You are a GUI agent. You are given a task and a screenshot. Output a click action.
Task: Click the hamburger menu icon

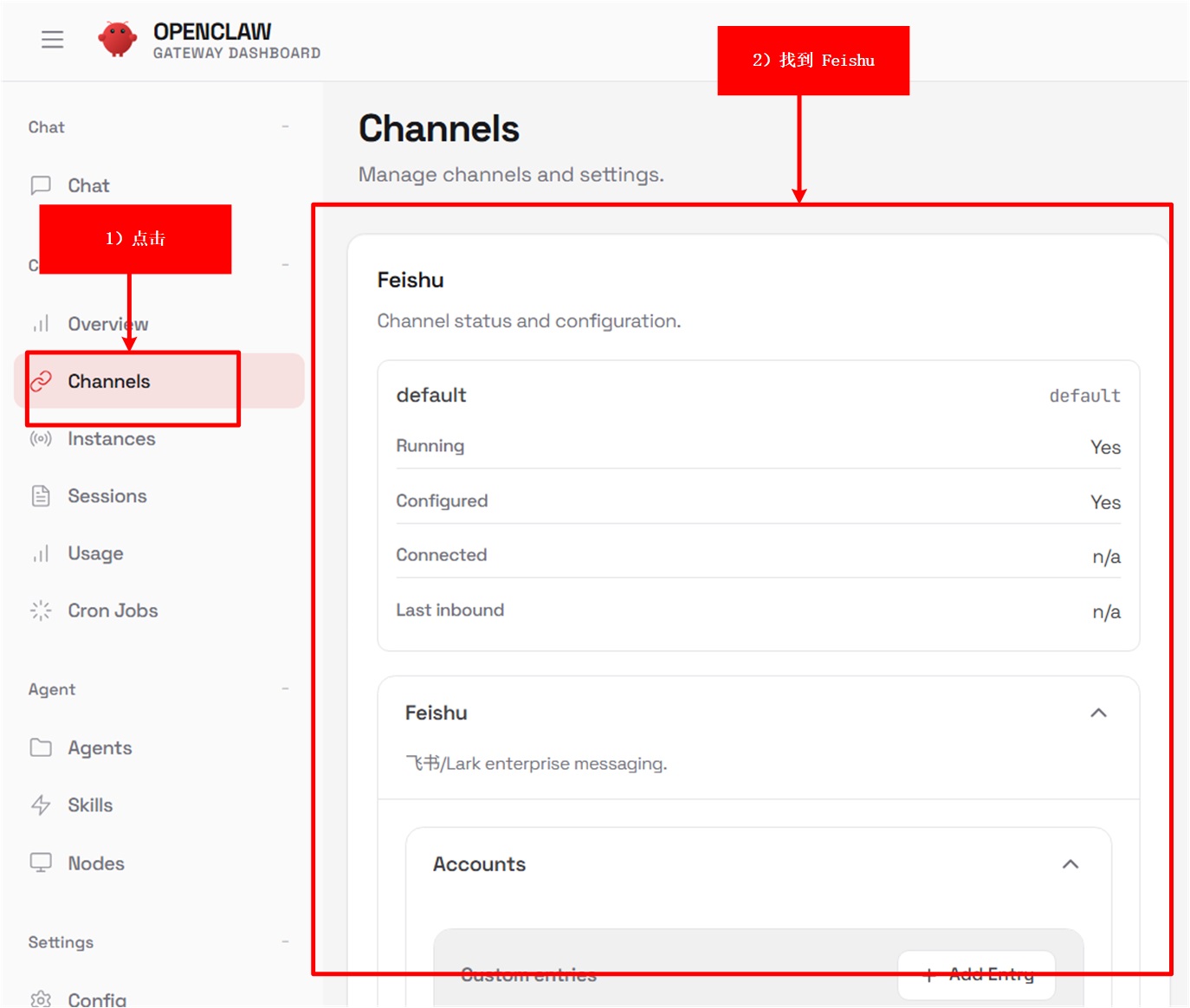coord(52,39)
